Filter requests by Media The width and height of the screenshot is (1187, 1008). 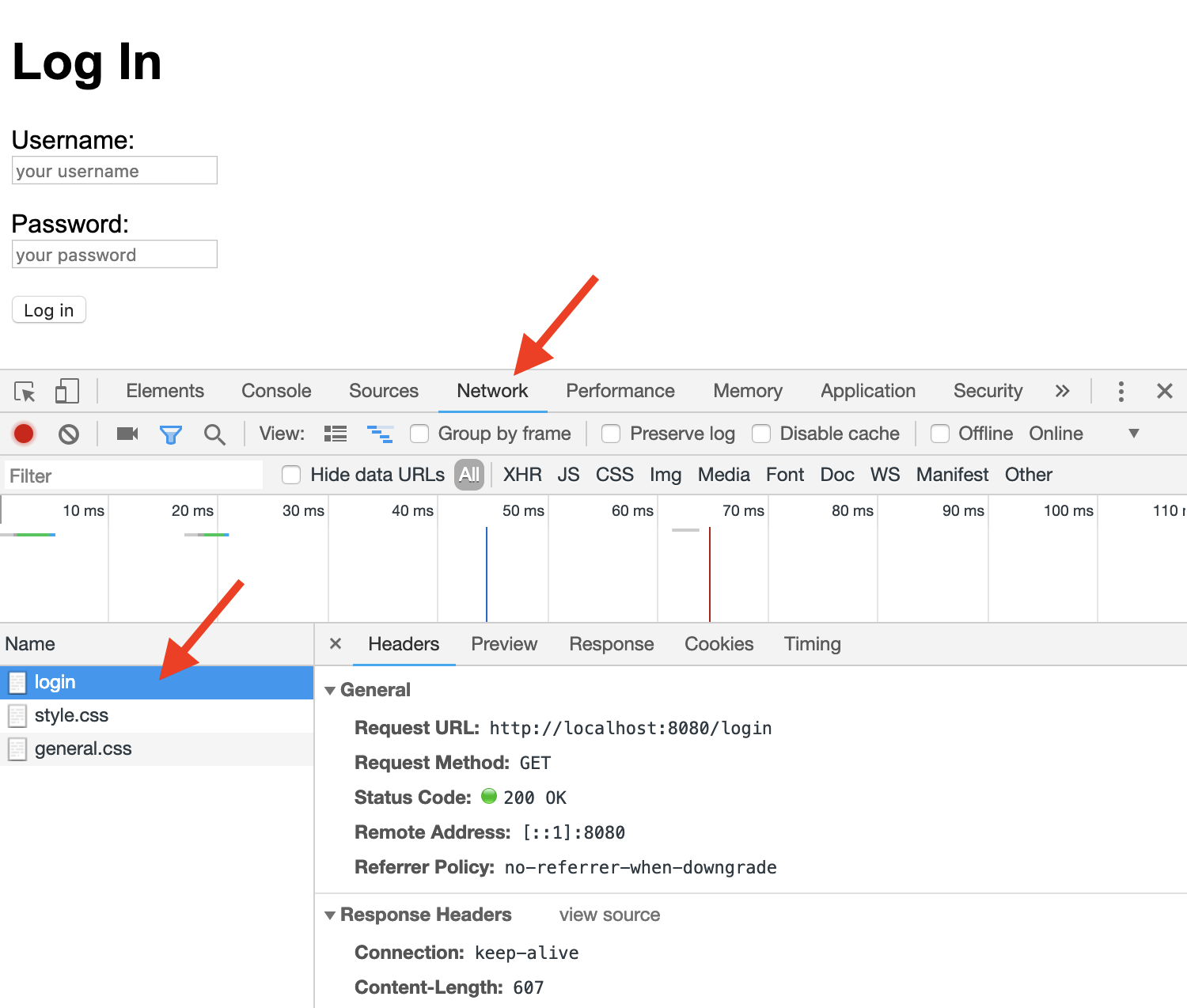[x=724, y=475]
